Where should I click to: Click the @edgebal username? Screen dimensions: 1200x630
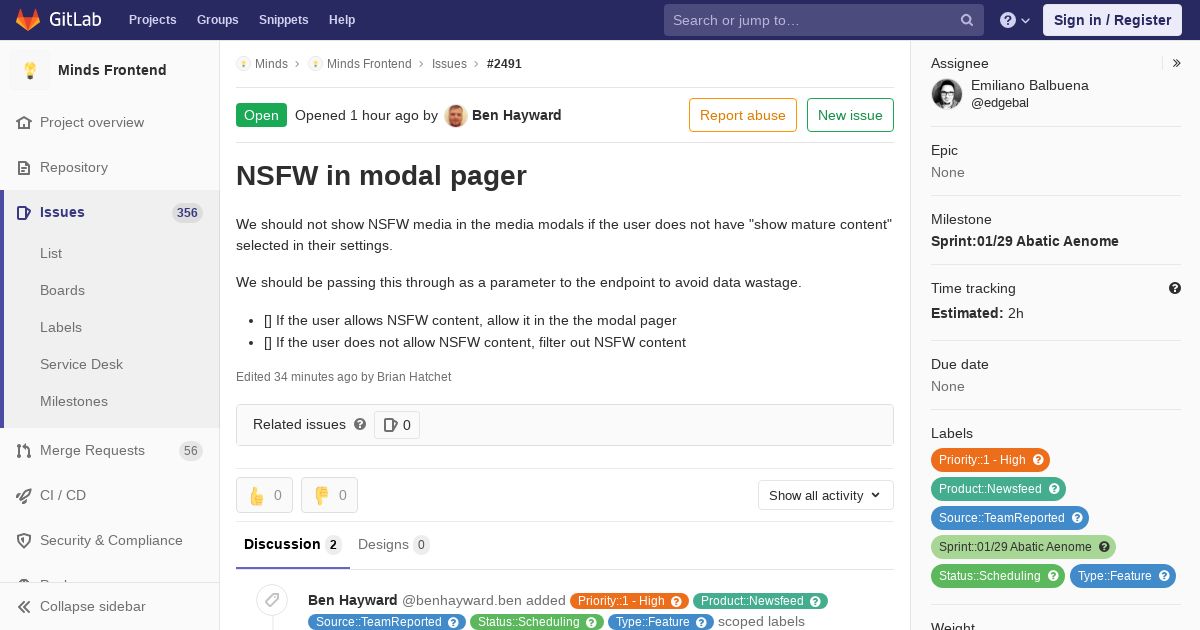click(x=1000, y=103)
